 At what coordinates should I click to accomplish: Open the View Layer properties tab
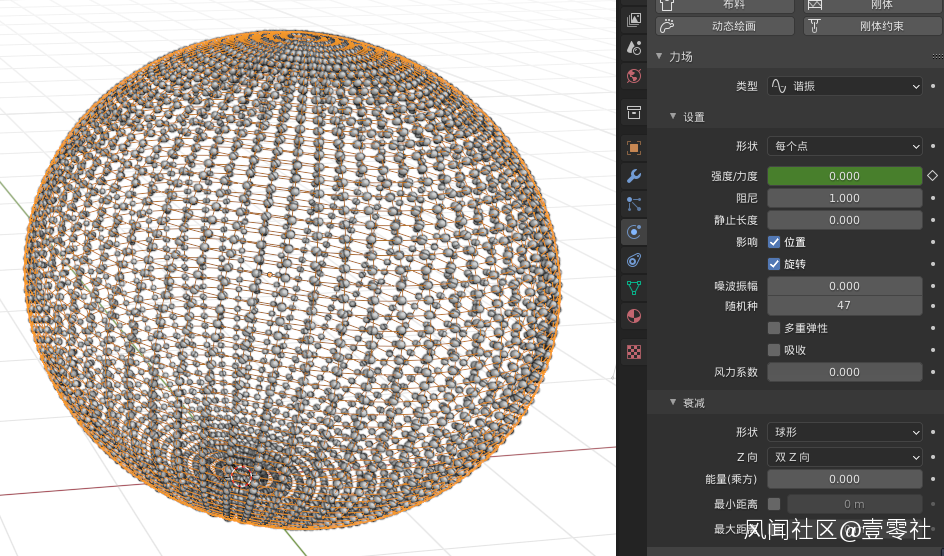[634, 20]
